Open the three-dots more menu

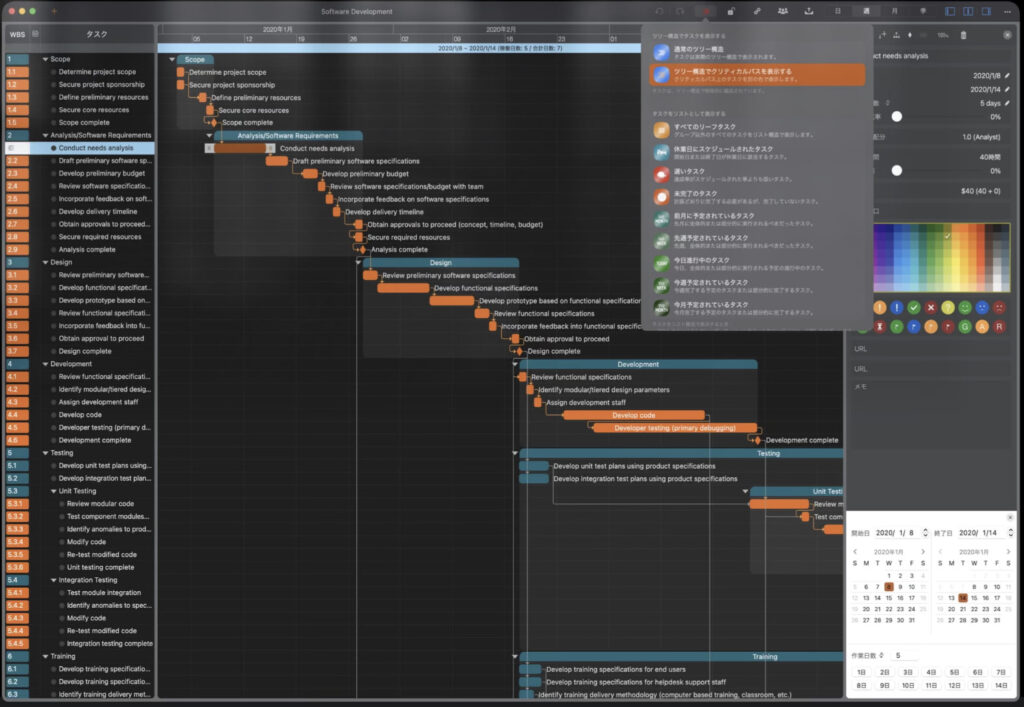[1007, 11]
